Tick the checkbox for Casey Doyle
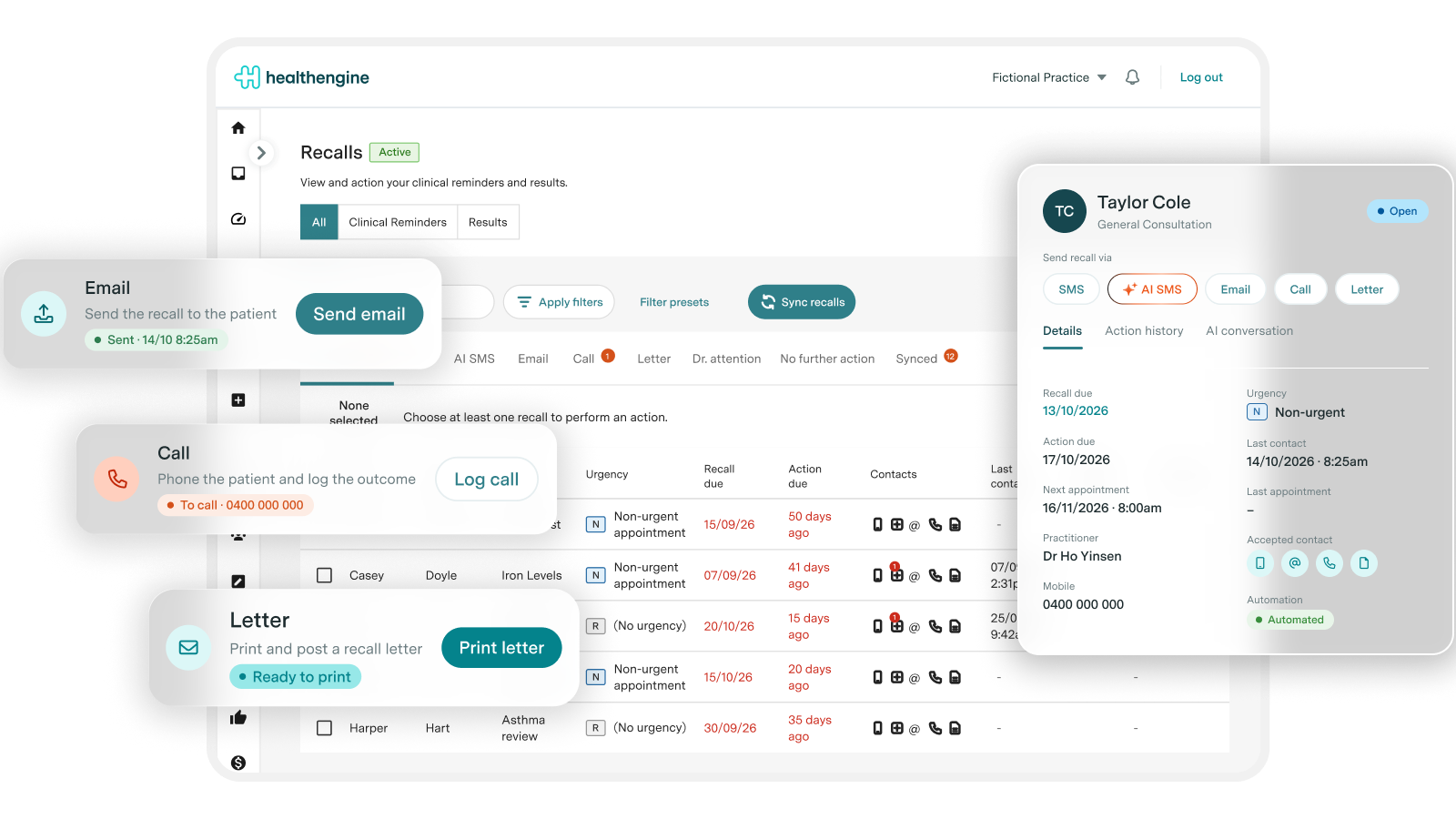This screenshot has height=819, width=1456. tap(324, 575)
